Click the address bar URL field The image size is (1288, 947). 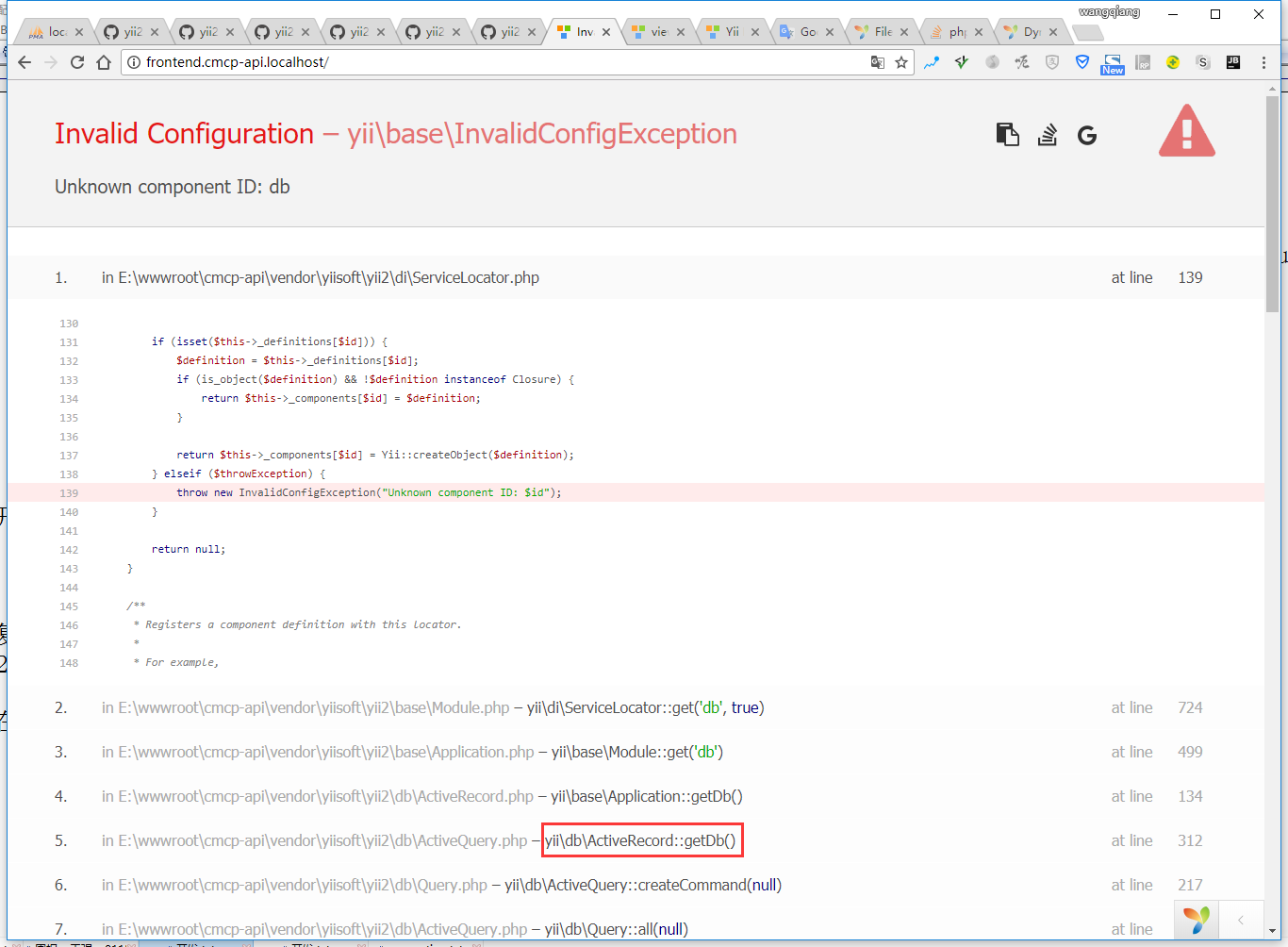(500, 62)
